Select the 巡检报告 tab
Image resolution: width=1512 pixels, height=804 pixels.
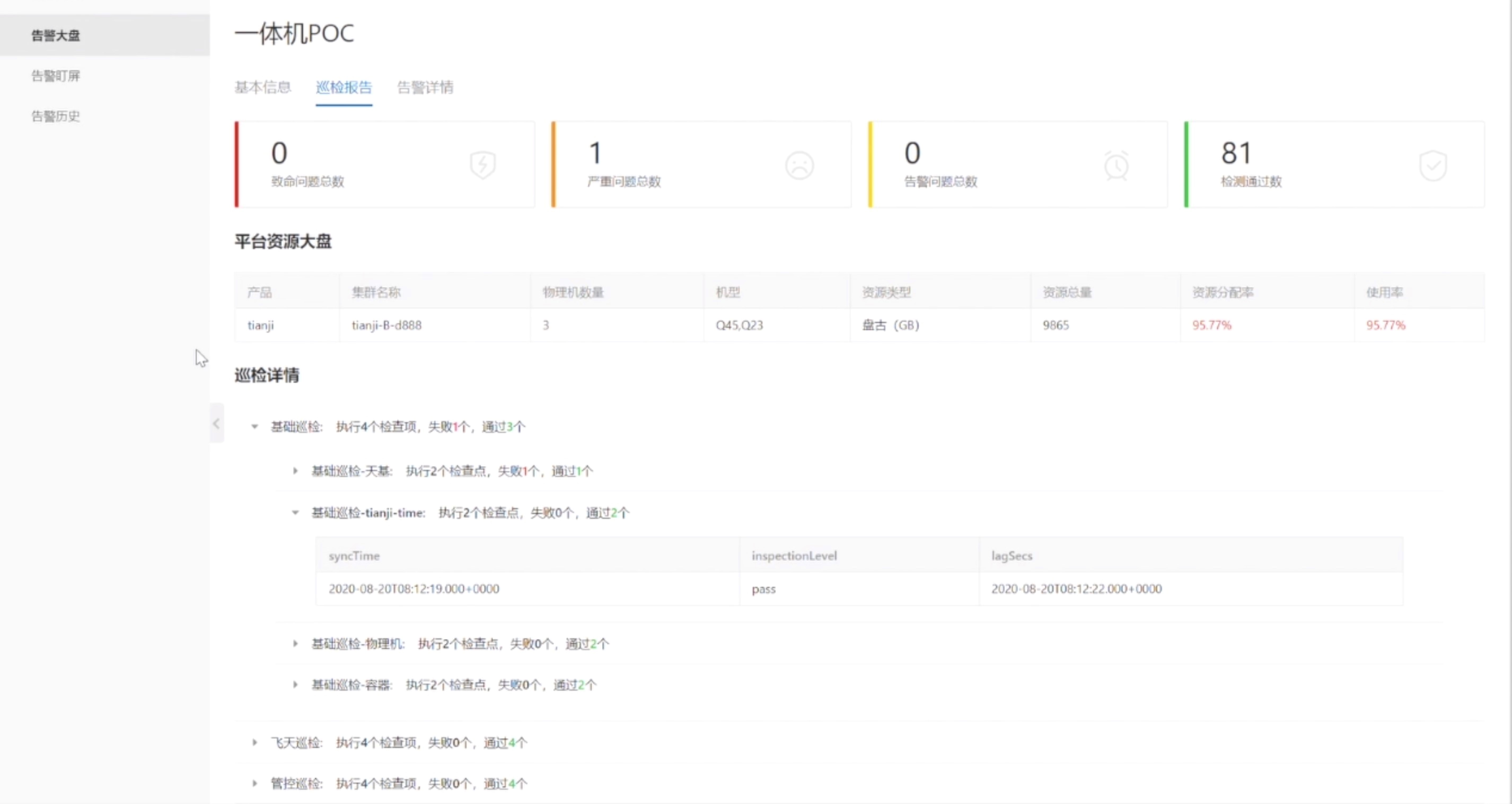pos(344,88)
